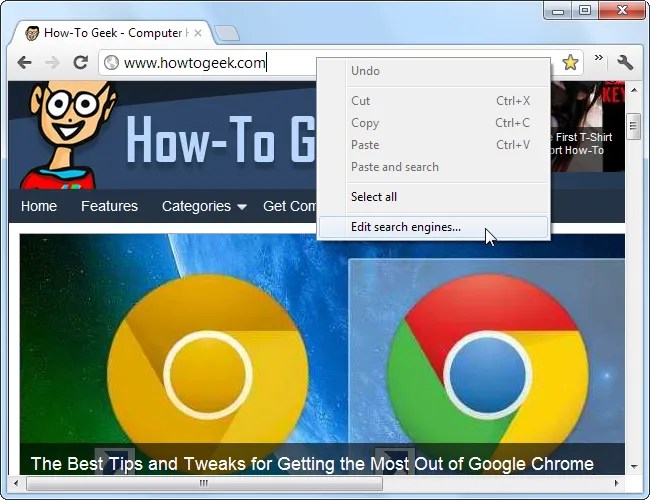Open the wrench settings menu
The width and height of the screenshot is (650, 500).
click(x=625, y=63)
